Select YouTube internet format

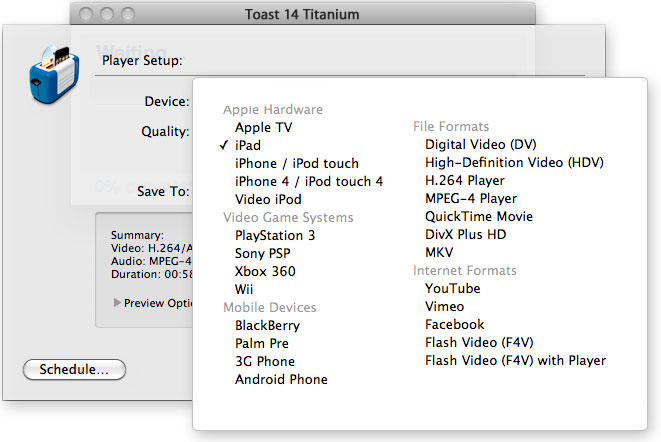coord(452,288)
